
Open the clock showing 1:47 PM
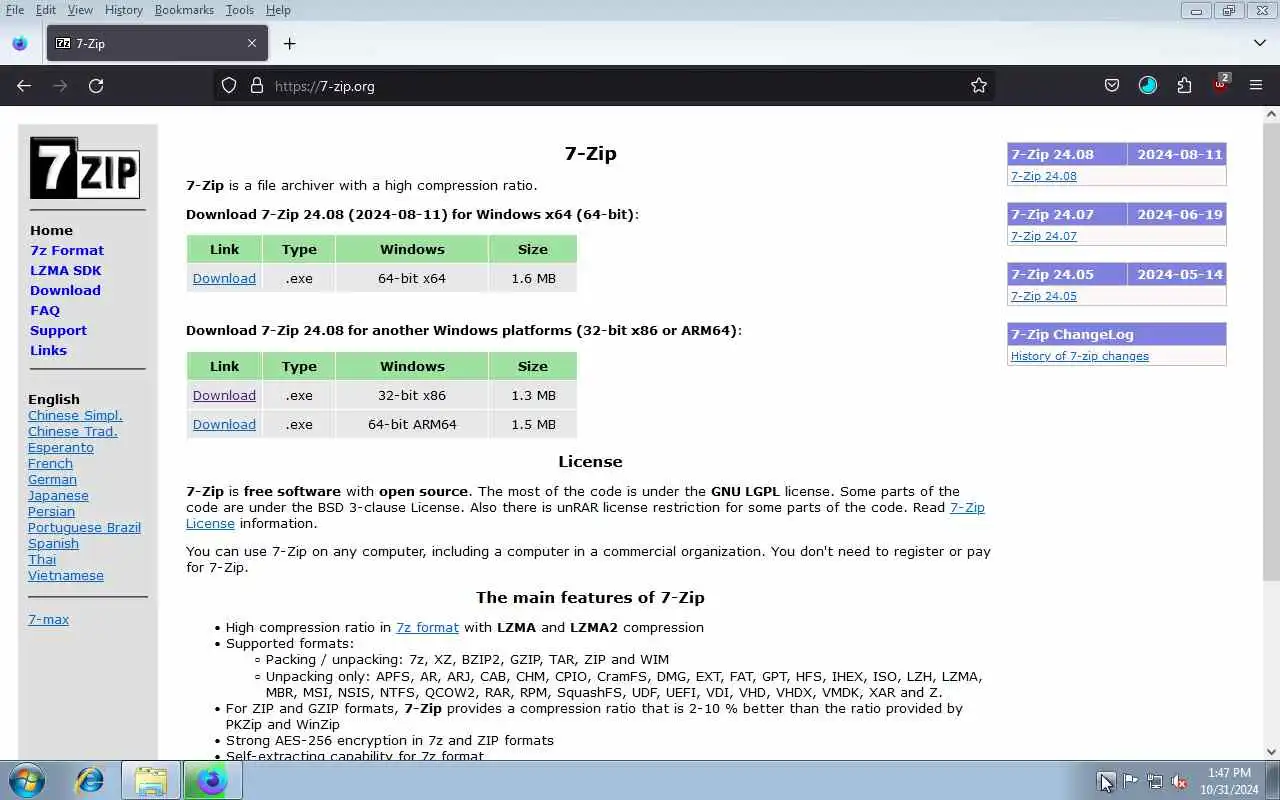[x=1229, y=781]
